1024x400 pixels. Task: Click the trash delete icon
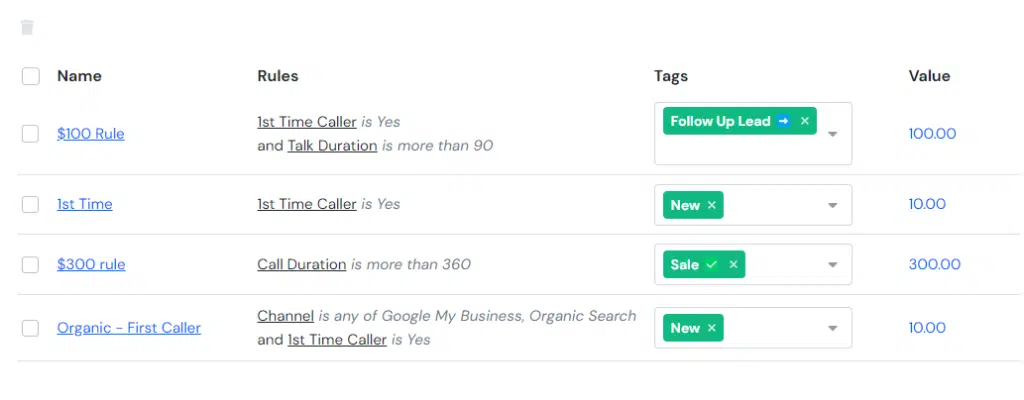click(x=27, y=27)
